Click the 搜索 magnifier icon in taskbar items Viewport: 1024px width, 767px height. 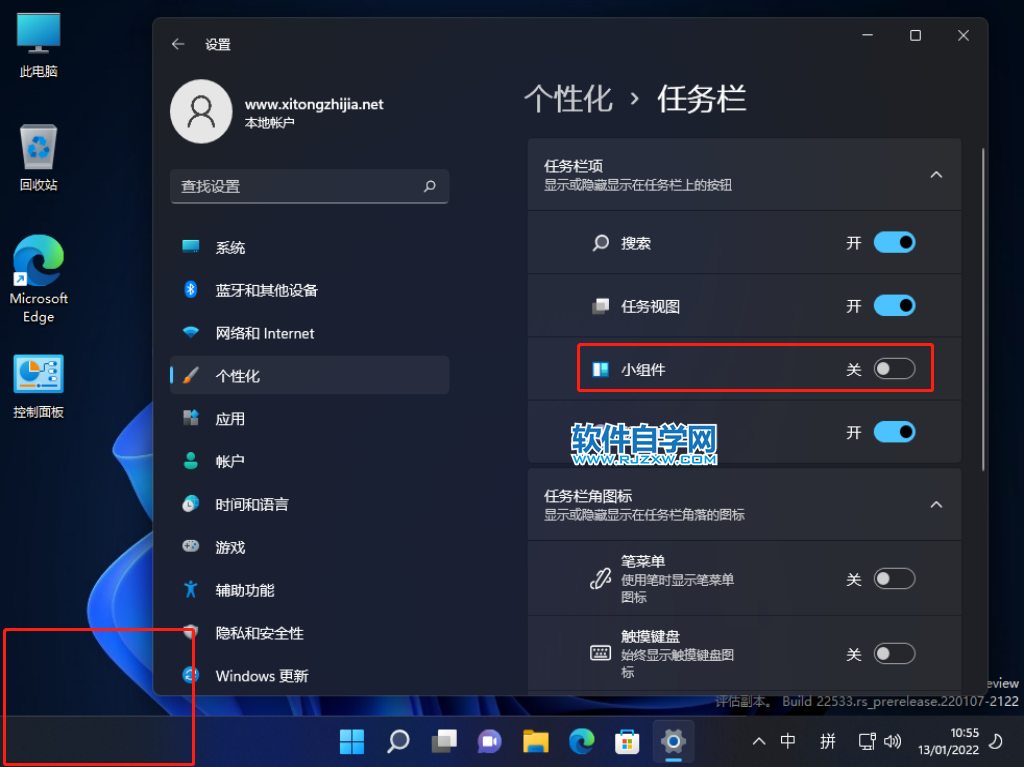[600, 243]
